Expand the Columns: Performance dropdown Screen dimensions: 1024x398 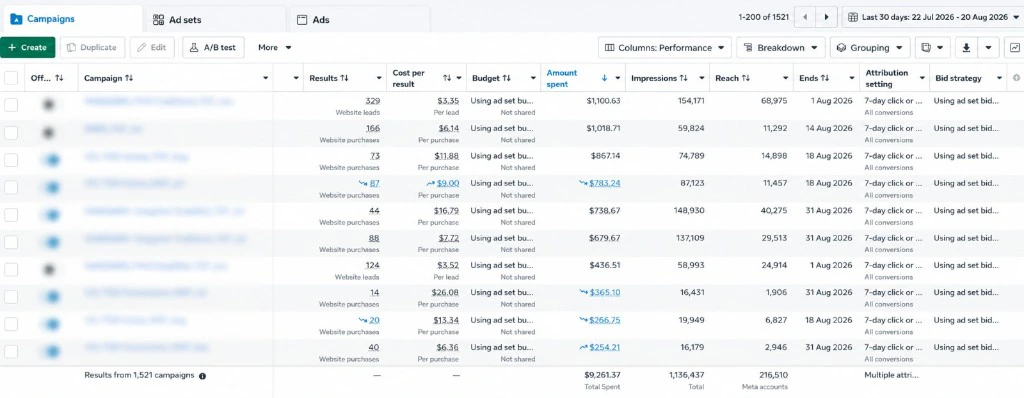pyautogui.click(x=665, y=48)
